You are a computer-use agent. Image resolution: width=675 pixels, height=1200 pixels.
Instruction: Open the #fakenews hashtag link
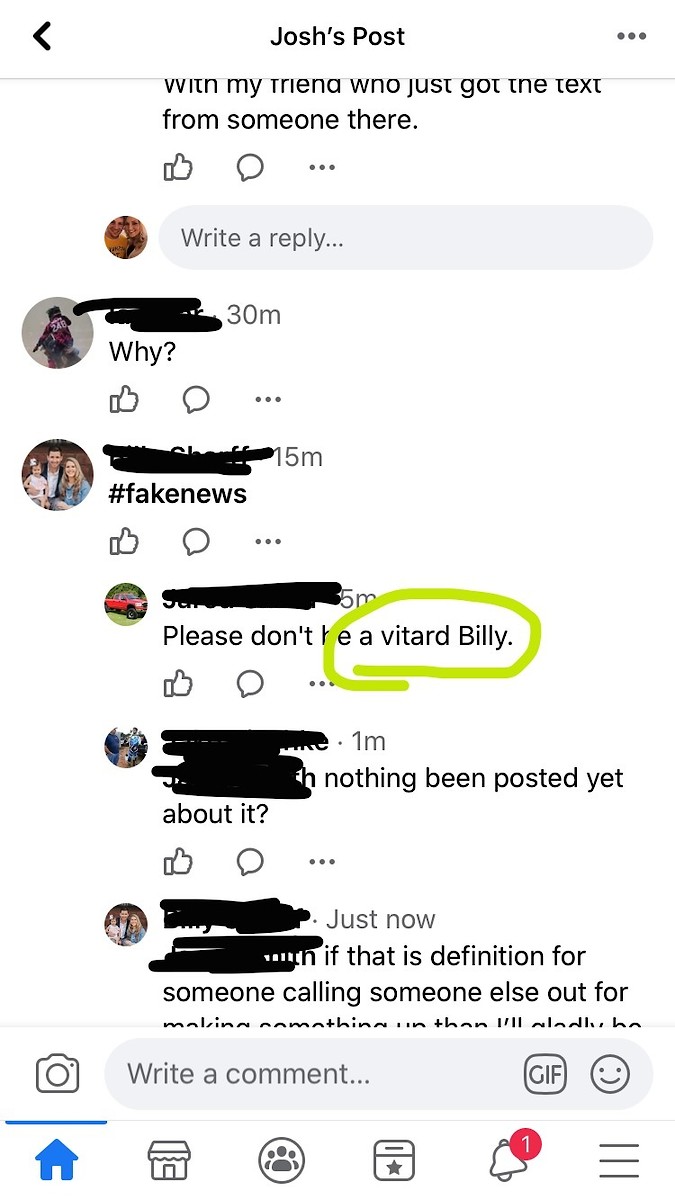tap(177, 494)
